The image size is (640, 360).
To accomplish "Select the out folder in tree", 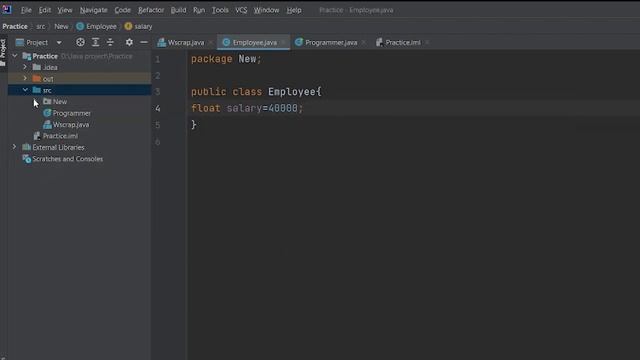I will point(79,79).
